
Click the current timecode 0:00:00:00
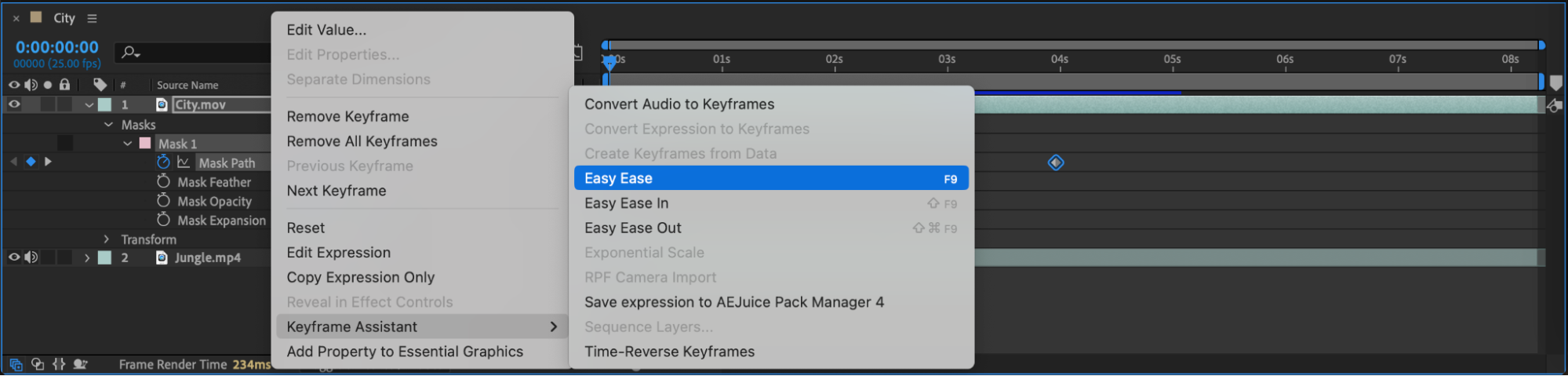tap(57, 47)
